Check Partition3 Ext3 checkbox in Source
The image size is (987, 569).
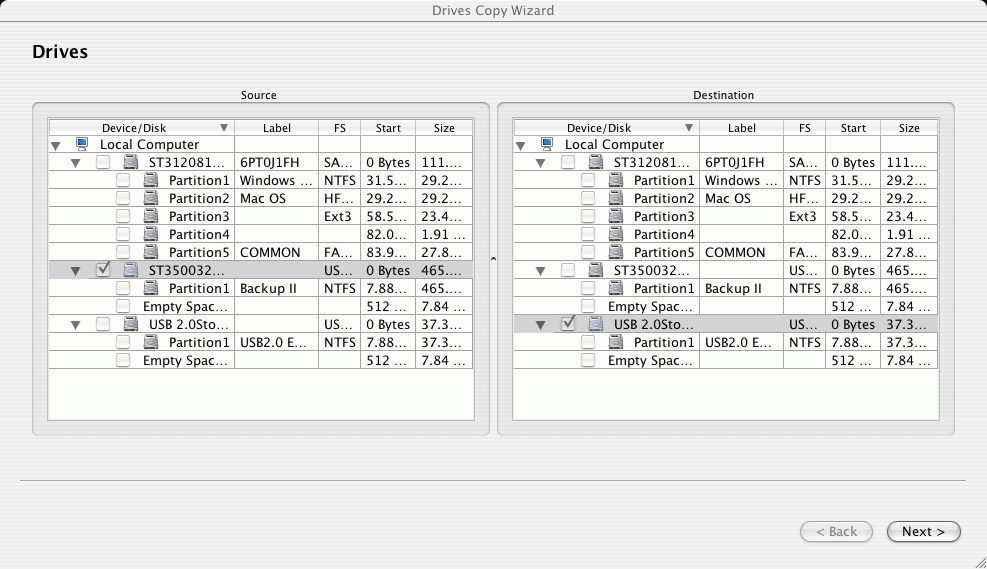[x=123, y=216]
